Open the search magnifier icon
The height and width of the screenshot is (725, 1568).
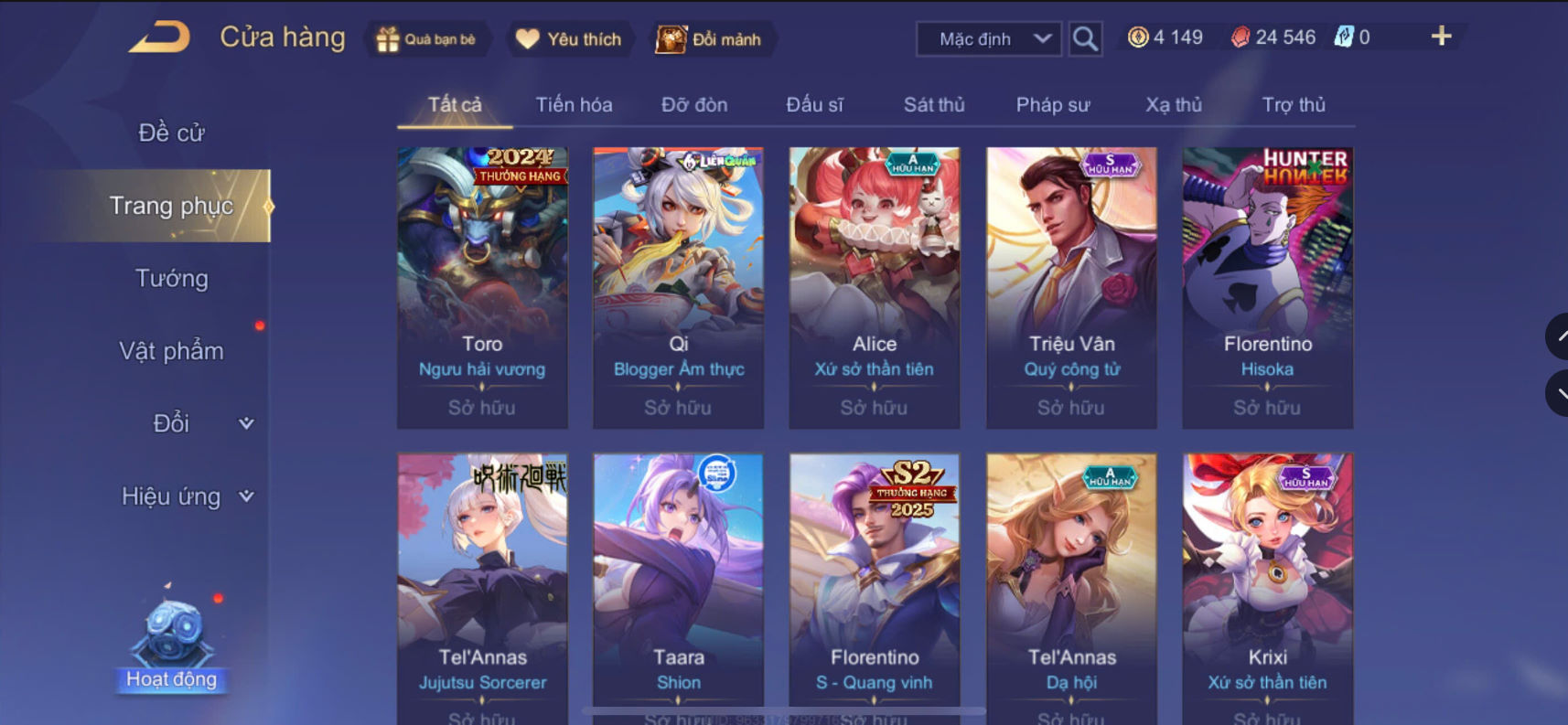tap(1085, 38)
